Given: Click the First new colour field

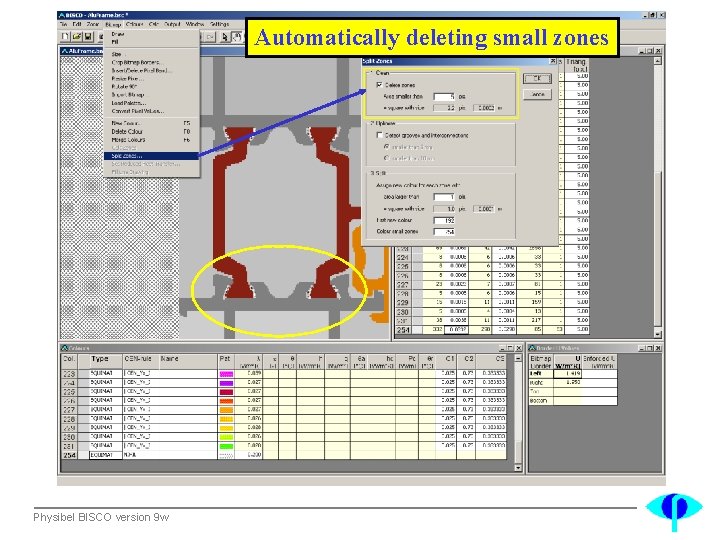Looking at the screenshot, I should 444,220.
